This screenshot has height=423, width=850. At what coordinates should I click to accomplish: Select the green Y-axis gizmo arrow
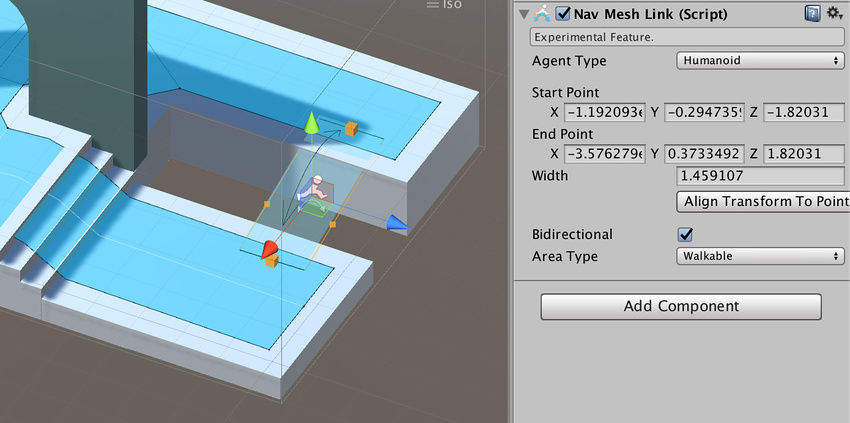[x=311, y=123]
